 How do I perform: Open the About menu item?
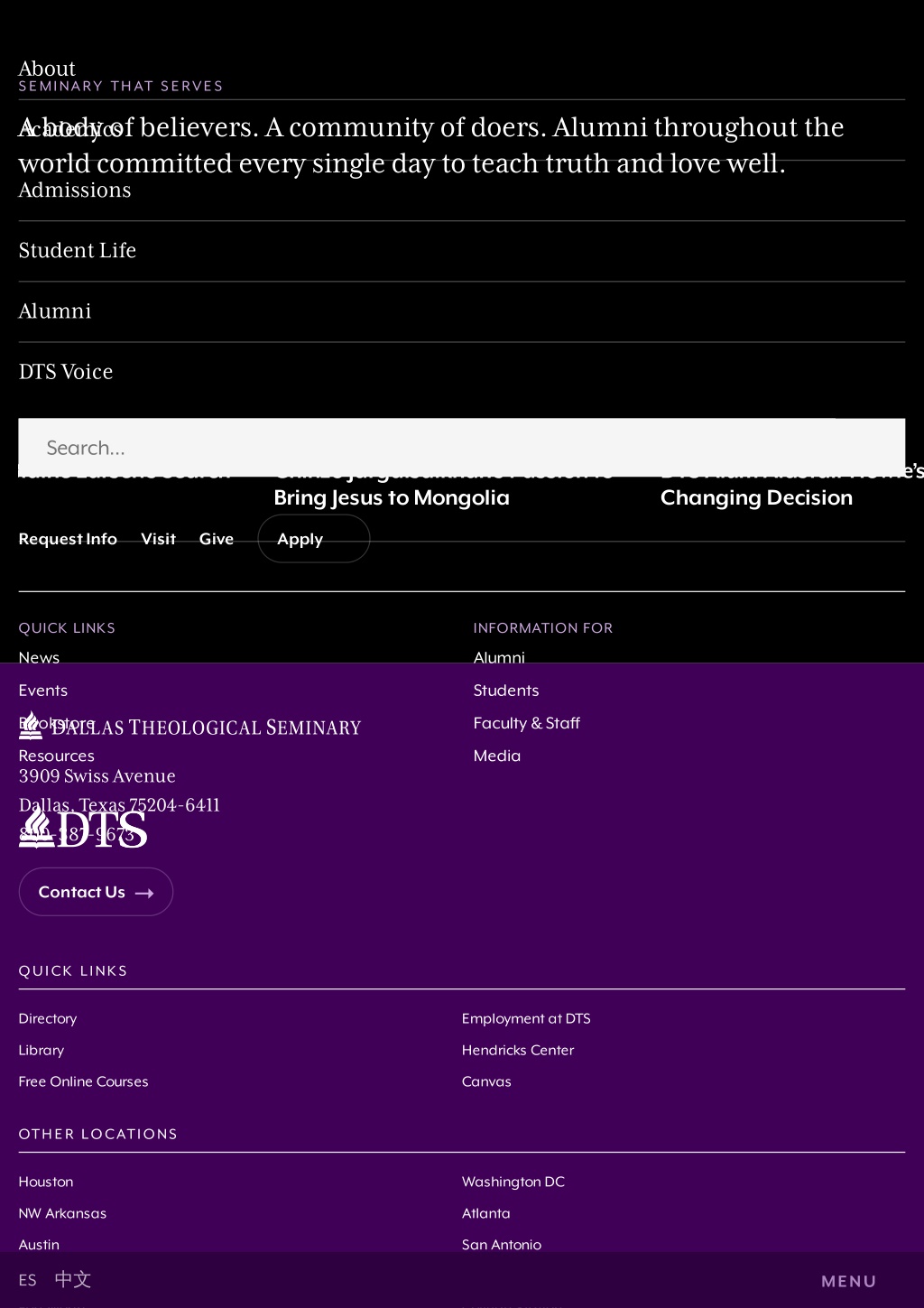(x=47, y=69)
